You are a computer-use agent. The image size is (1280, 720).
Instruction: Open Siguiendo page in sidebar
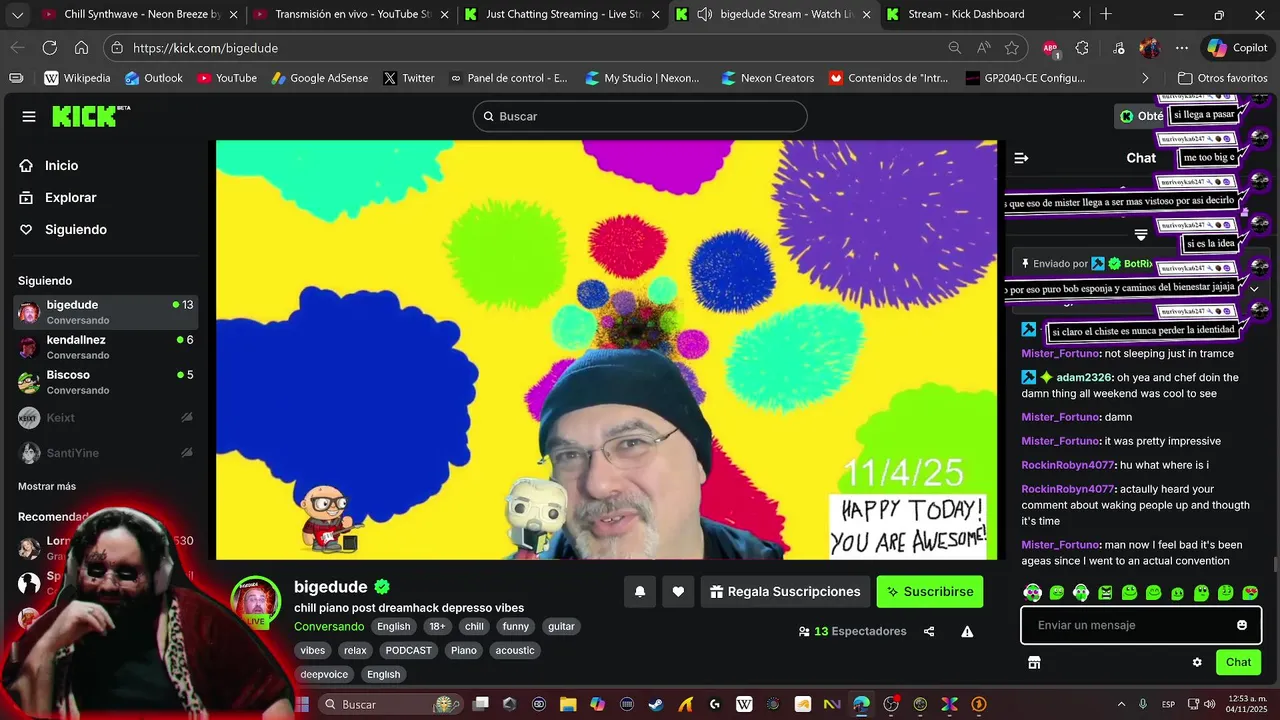coord(75,230)
